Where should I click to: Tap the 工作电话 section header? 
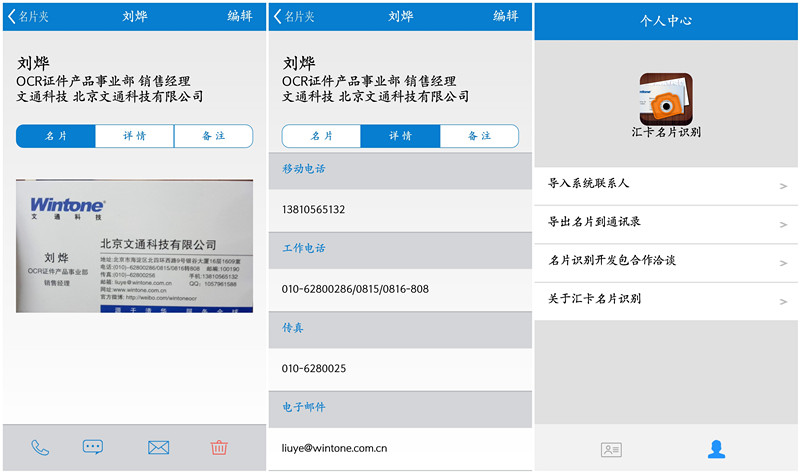401,251
